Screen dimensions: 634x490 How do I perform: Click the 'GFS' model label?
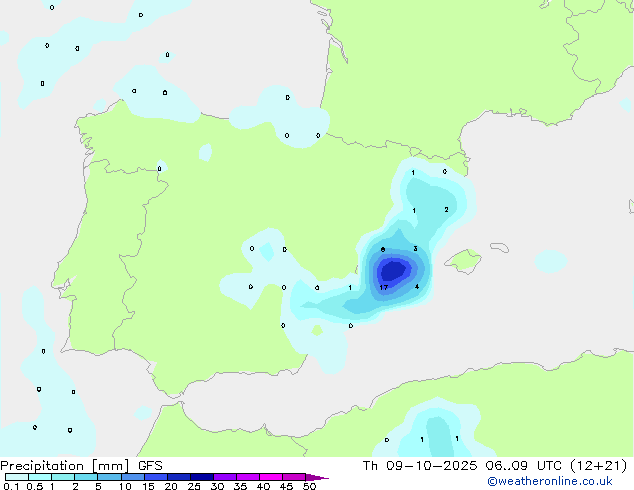[x=150, y=466]
